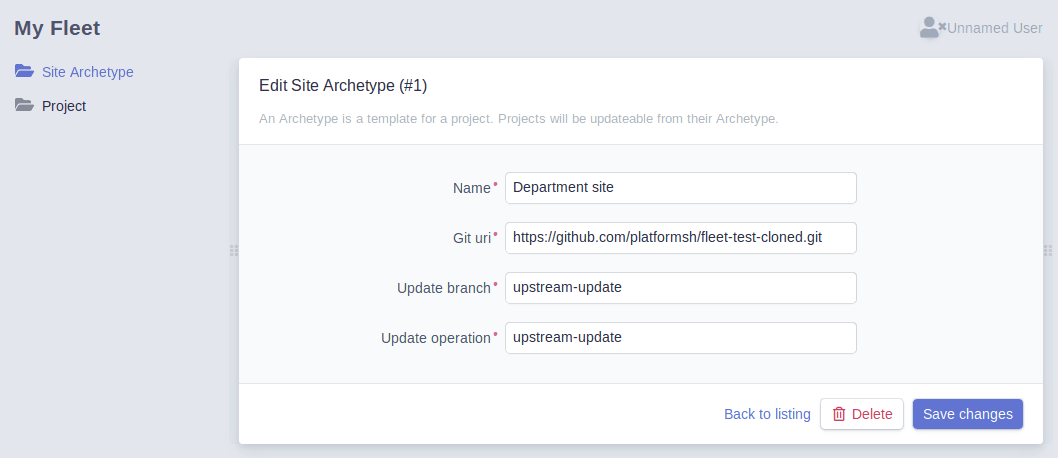Click the Git uri field label
Viewport: 1058px width, 458px height.
[472, 238]
